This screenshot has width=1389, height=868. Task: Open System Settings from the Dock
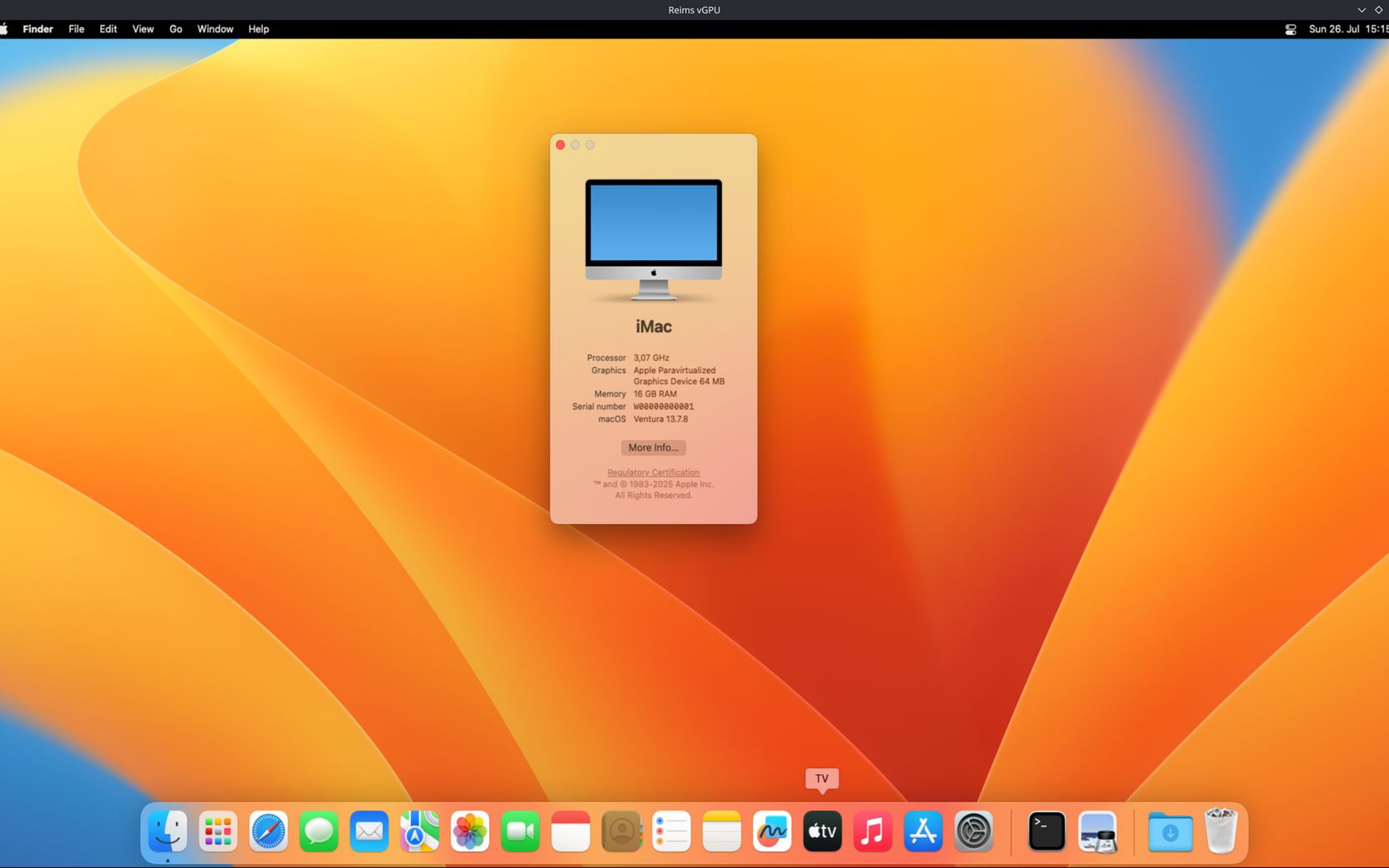973,831
